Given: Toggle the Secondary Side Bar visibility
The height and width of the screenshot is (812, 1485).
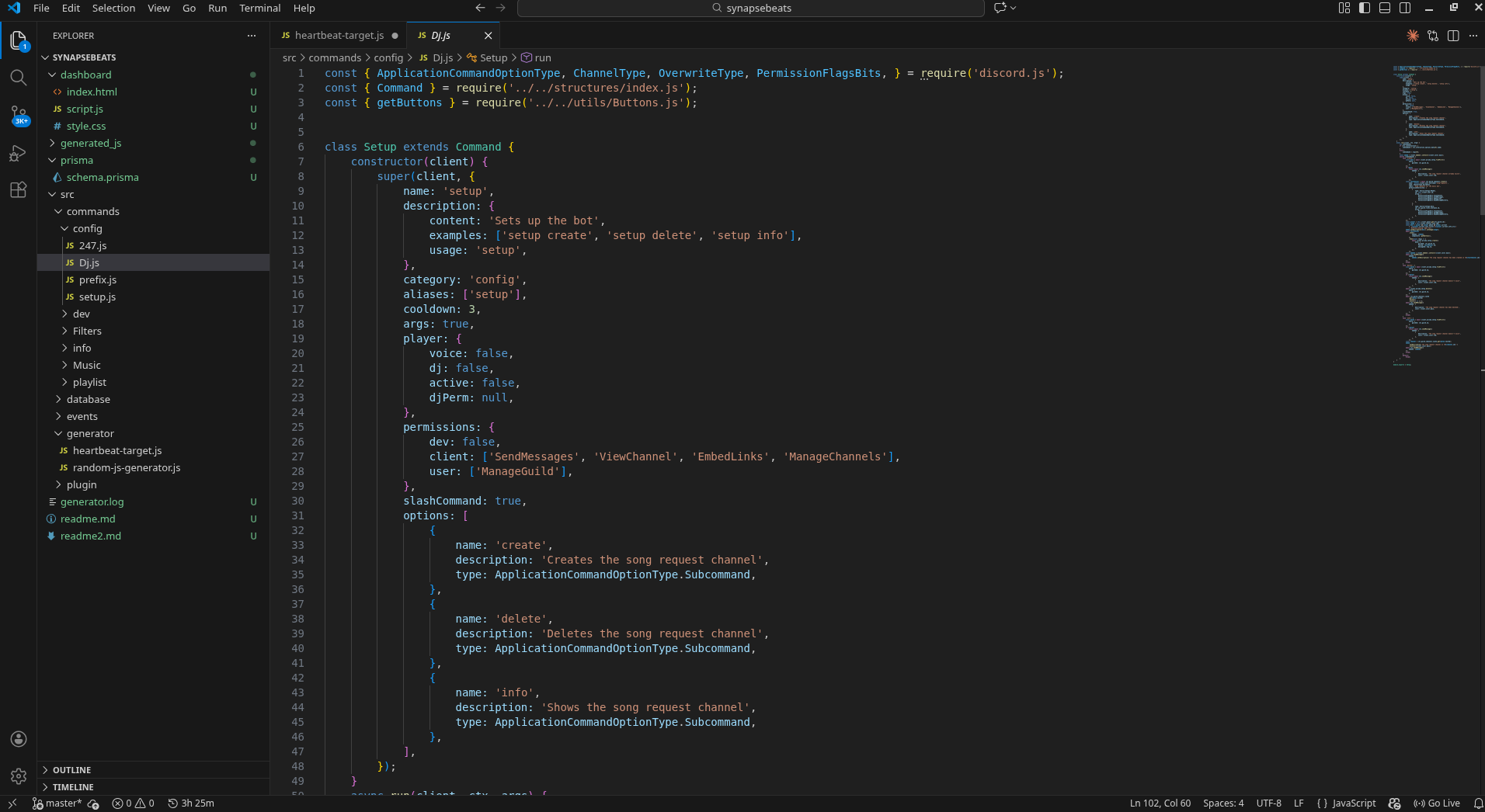Looking at the screenshot, I should (1405, 8).
